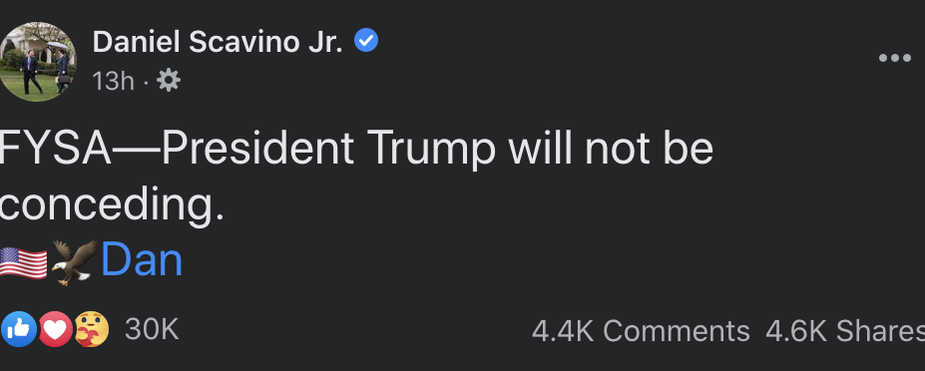Click the American flag emoji in the post
Image resolution: width=925 pixels, height=371 pixels.
click(23, 262)
